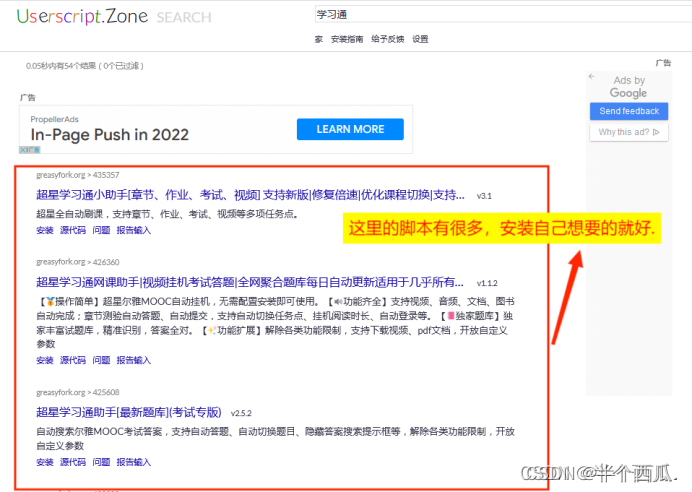
Task: Open the 安装指南 nav link
Action: point(347,39)
